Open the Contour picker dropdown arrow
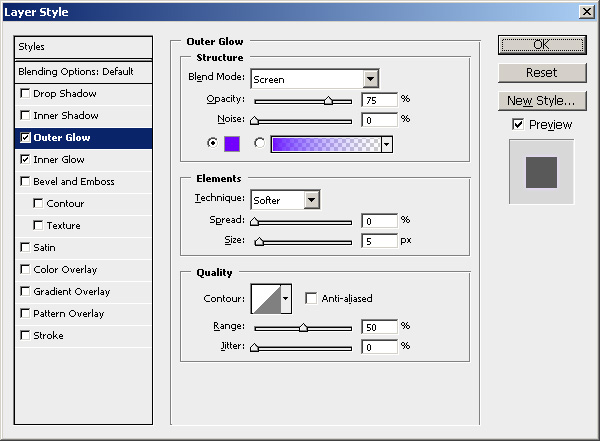 pos(286,299)
